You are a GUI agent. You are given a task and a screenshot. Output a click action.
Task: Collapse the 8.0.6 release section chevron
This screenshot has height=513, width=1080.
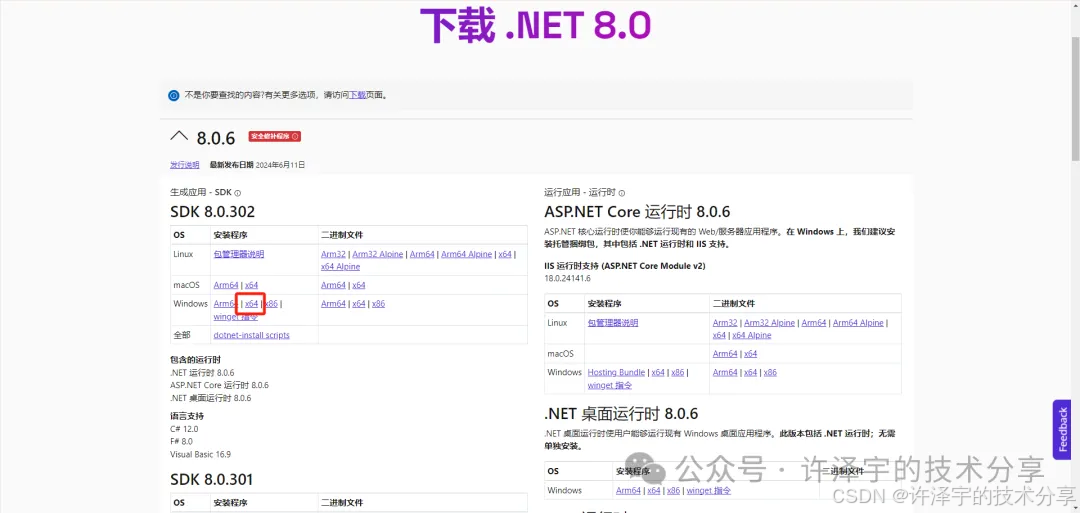(178, 136)
